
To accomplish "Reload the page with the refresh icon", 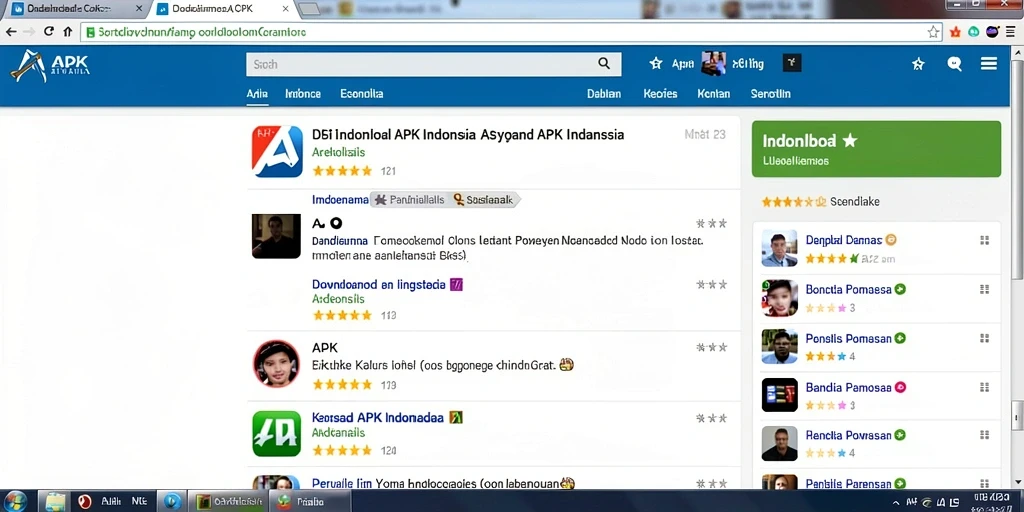I will pyautogui.click(x=48, y=31).
